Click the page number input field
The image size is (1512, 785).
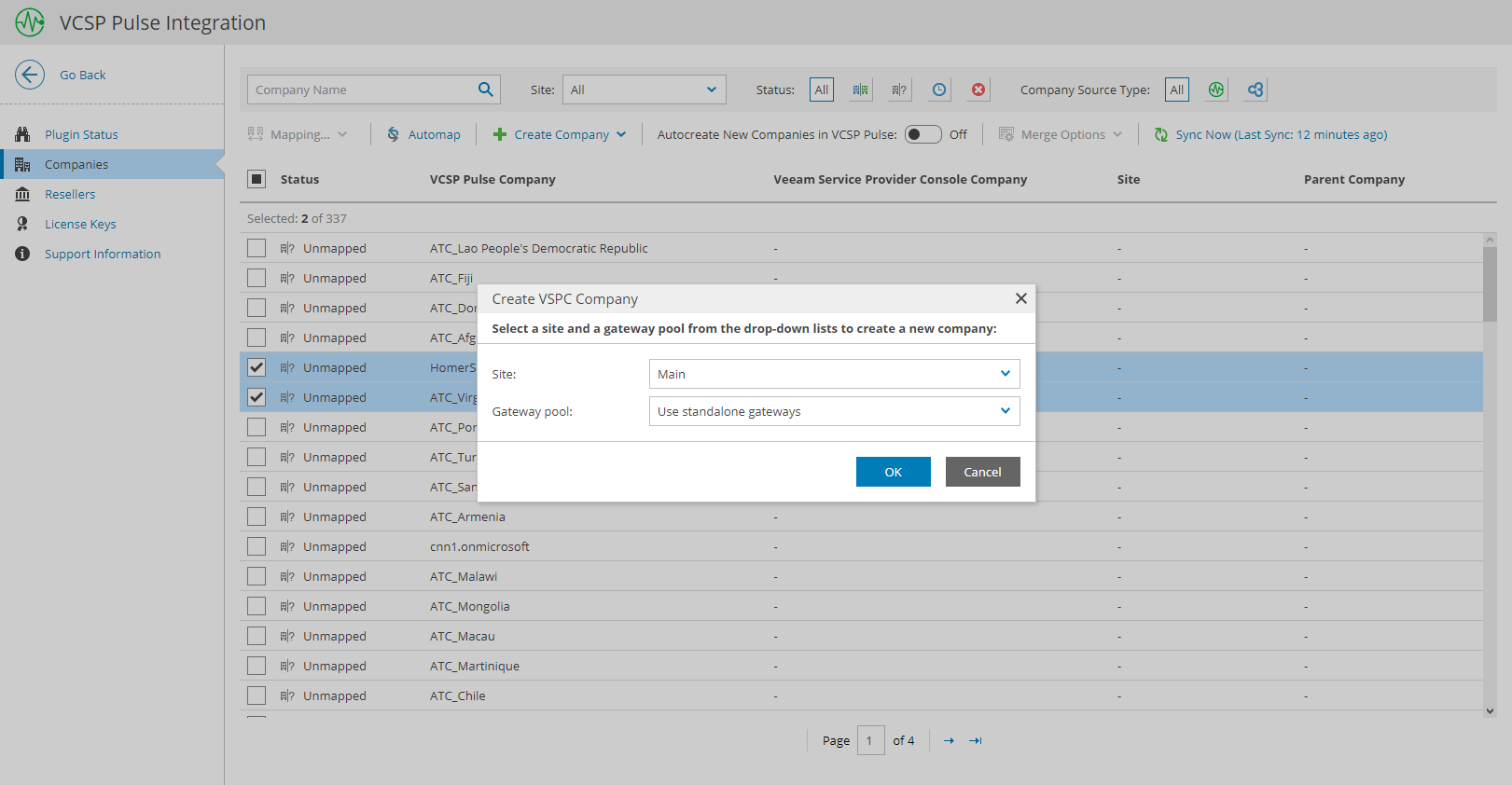click(870, 740)
